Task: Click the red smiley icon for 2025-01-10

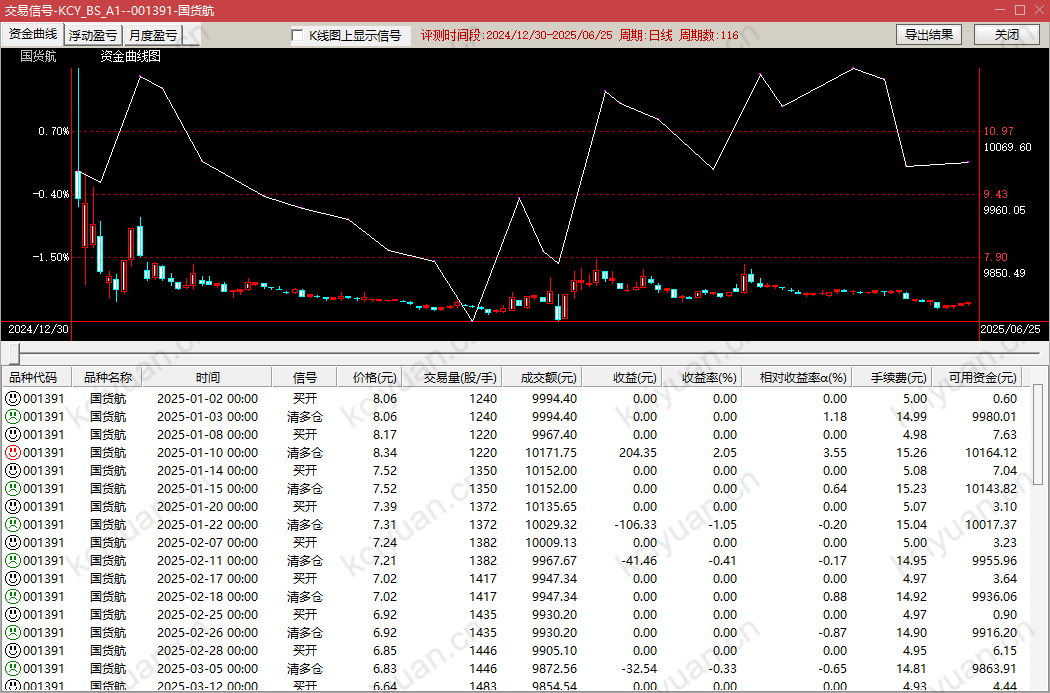Action: [13, 453]
